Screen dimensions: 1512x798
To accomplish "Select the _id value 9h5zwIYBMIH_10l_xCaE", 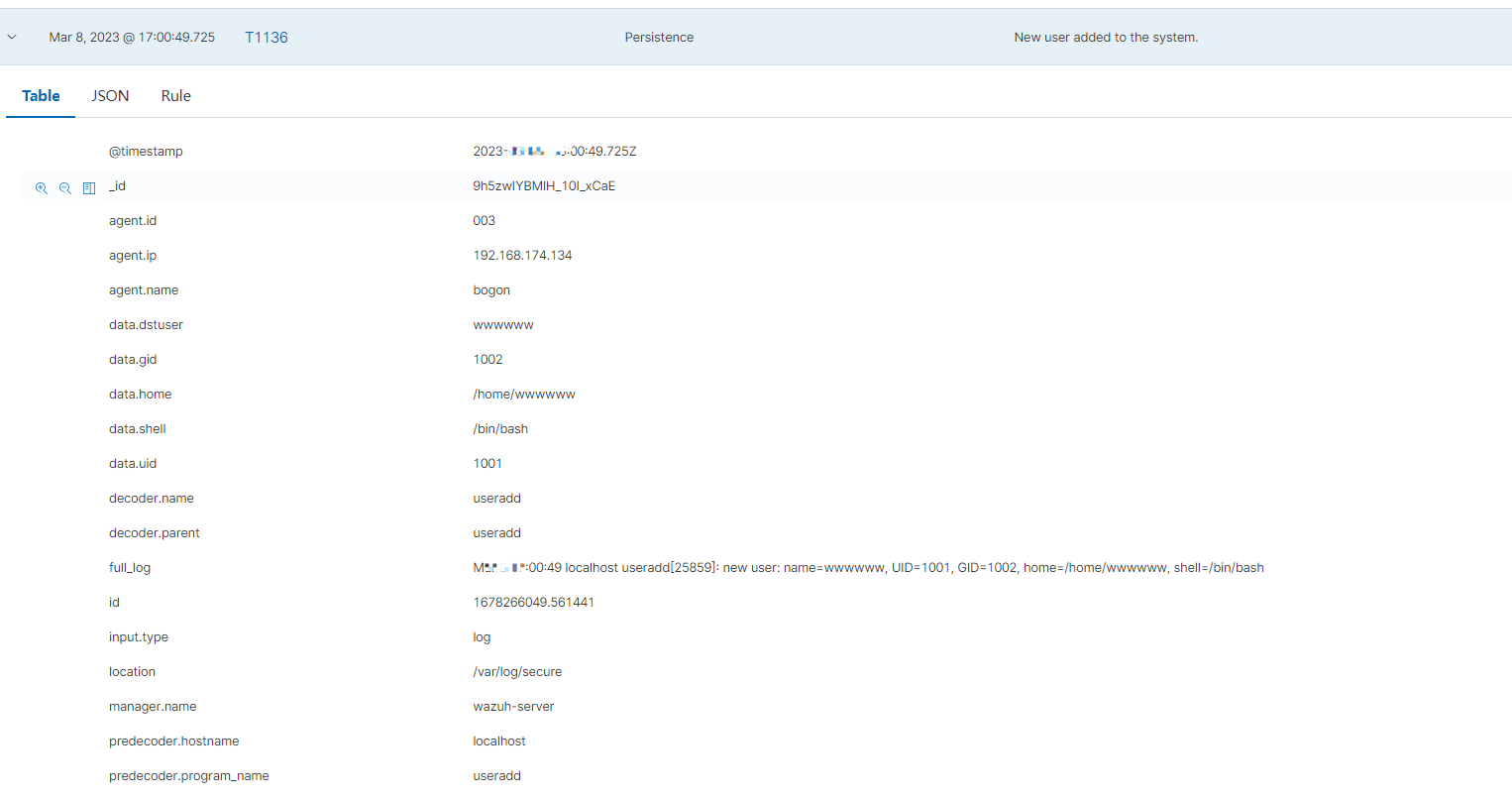I will (544, 186).
